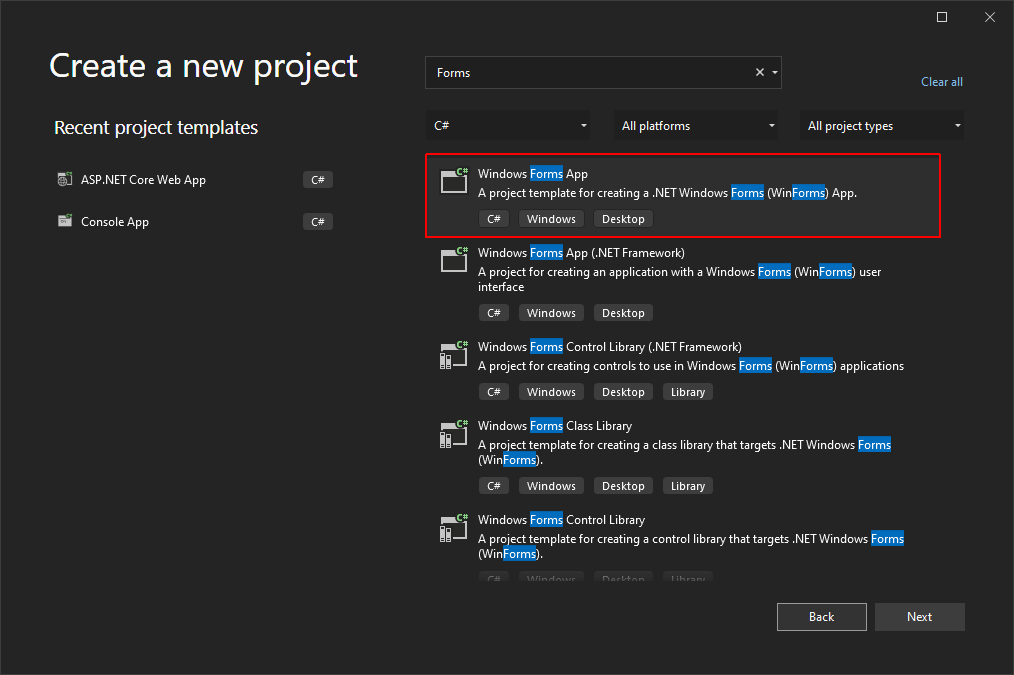Open the All project types dropdown

884,126
